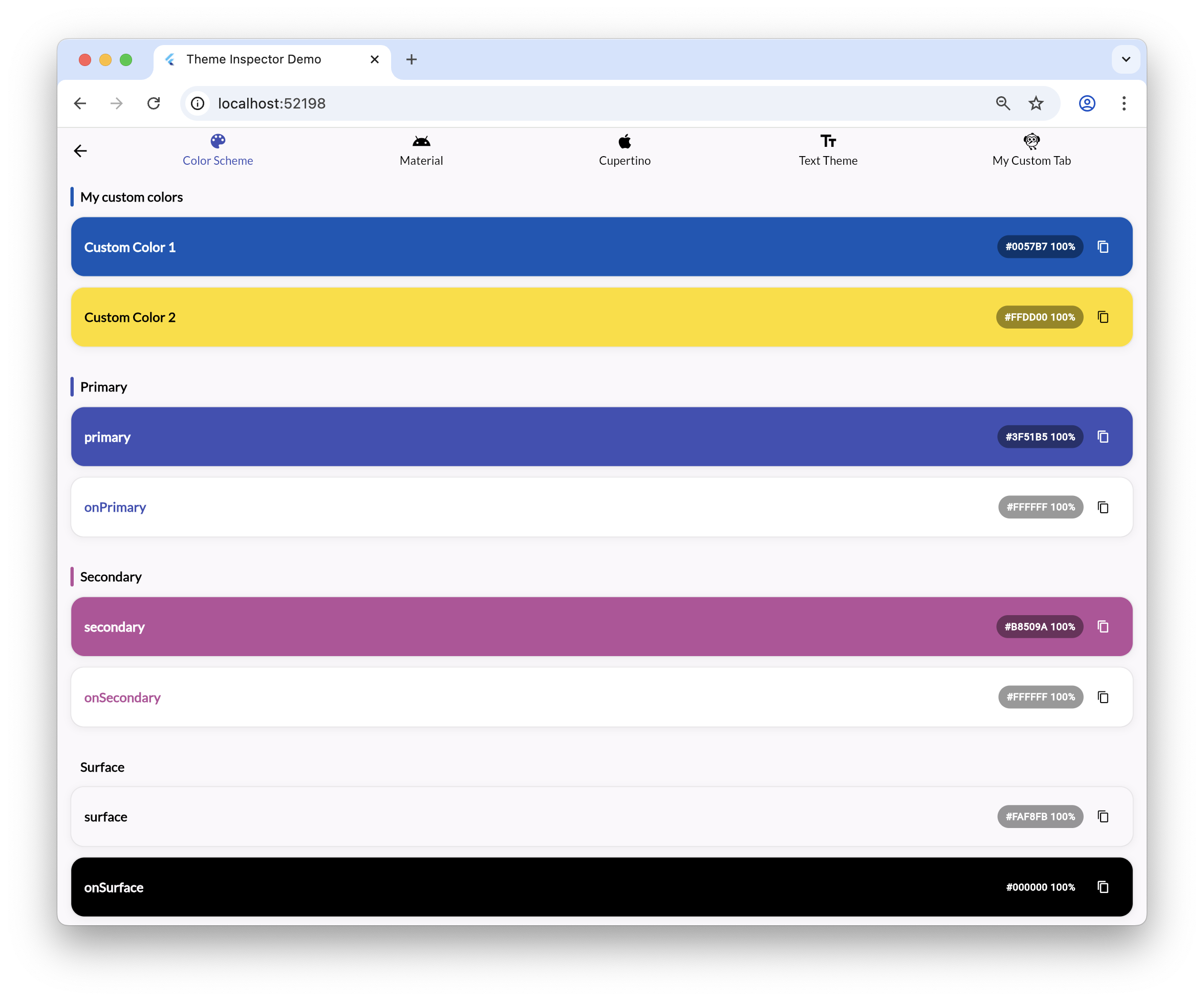Viewport: 1204px width, 1001px height.
Task: Click the Tt icon above Text Theme
Action: pos(827,141)
